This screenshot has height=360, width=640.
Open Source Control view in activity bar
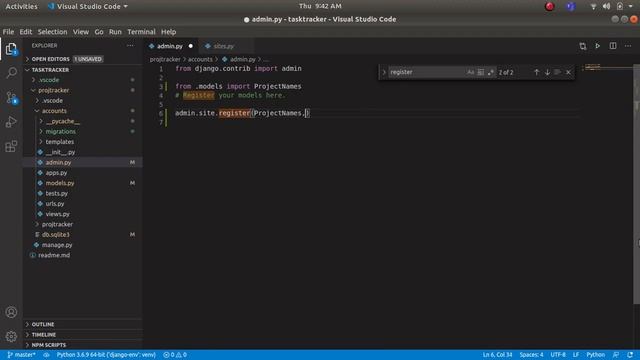coord(11,98)
